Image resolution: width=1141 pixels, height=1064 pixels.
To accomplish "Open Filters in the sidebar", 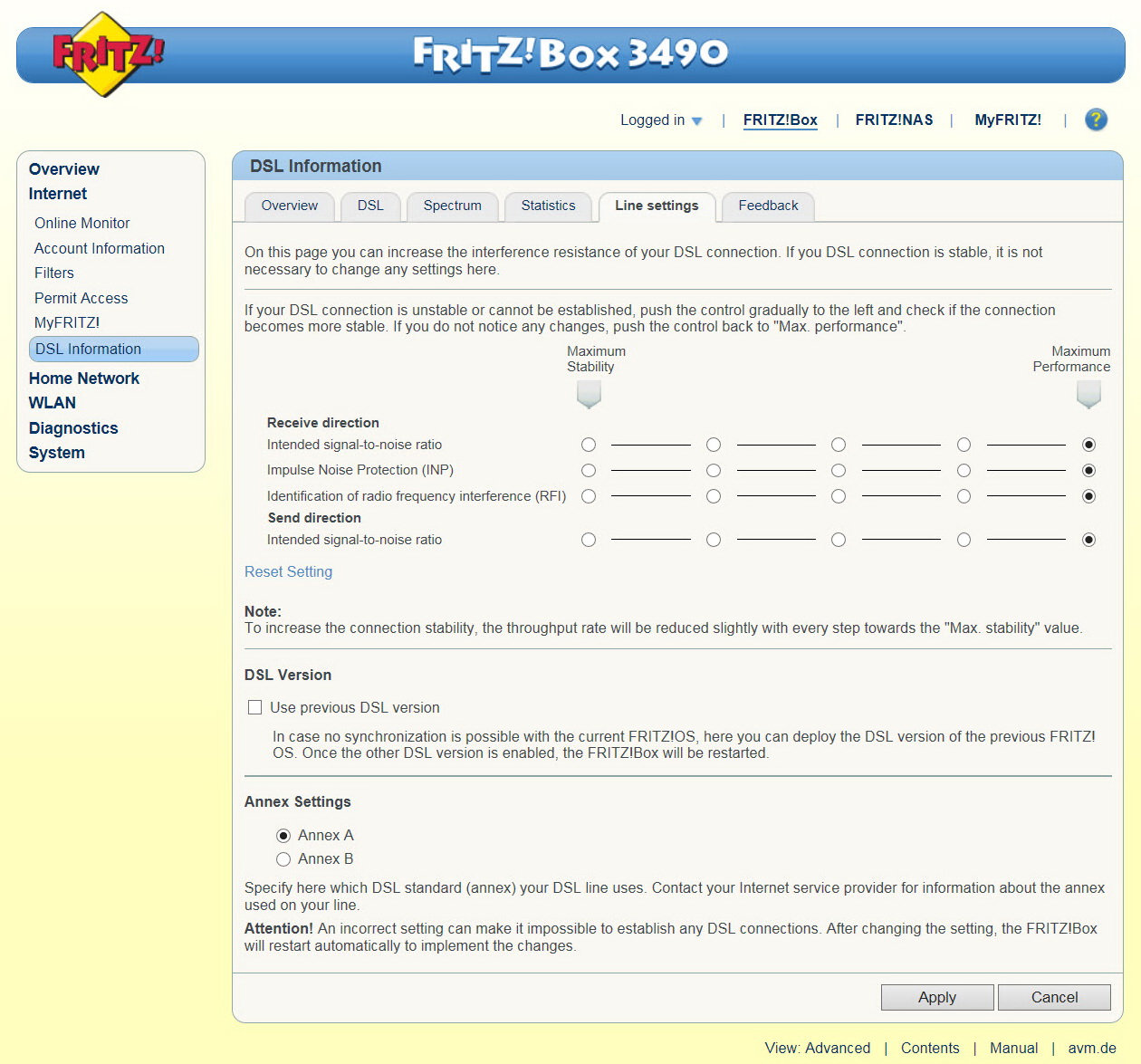I will [54, 273].
